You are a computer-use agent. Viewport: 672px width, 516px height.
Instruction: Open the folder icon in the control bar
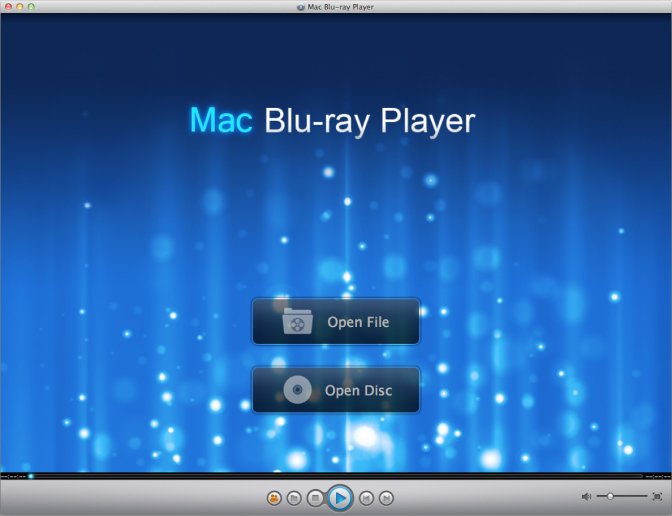(x=294, y=498)
